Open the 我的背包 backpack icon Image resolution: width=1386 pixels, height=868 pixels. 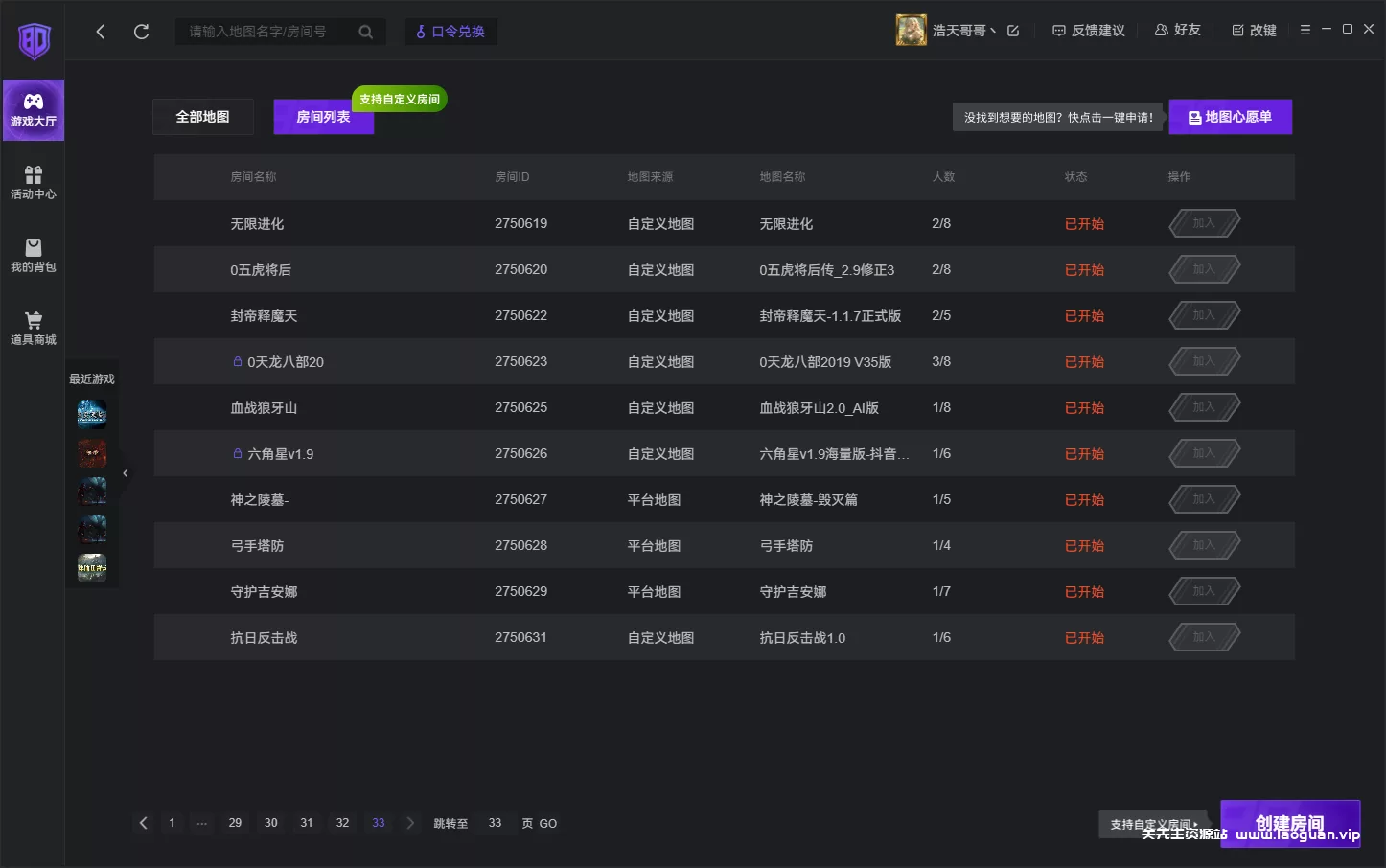[x=34, y=256]
